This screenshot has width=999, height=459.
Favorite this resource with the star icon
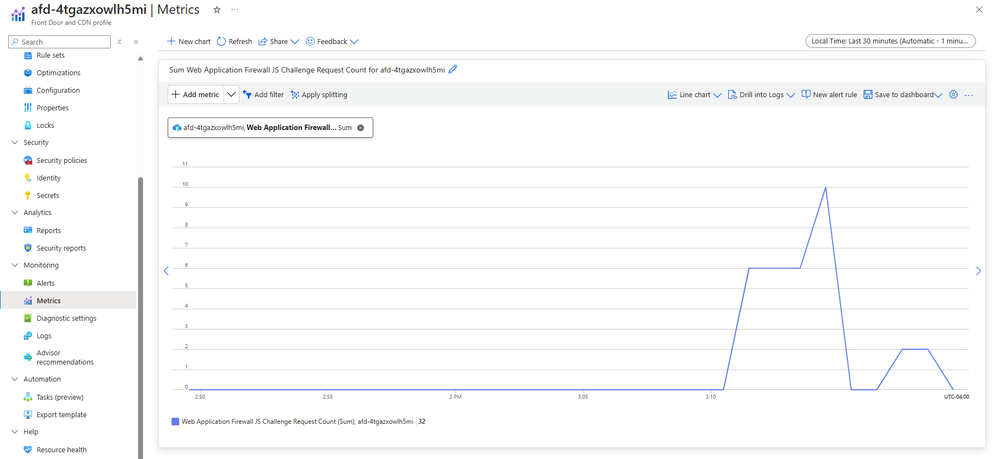coord(217,10)
